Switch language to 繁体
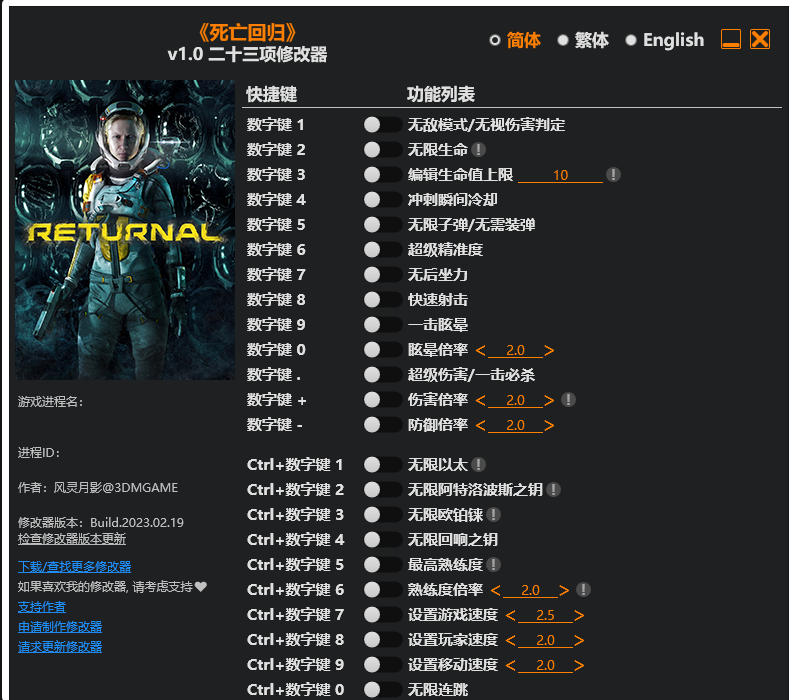This screenshot has width=795, height=700. click(x=583, y=40)
